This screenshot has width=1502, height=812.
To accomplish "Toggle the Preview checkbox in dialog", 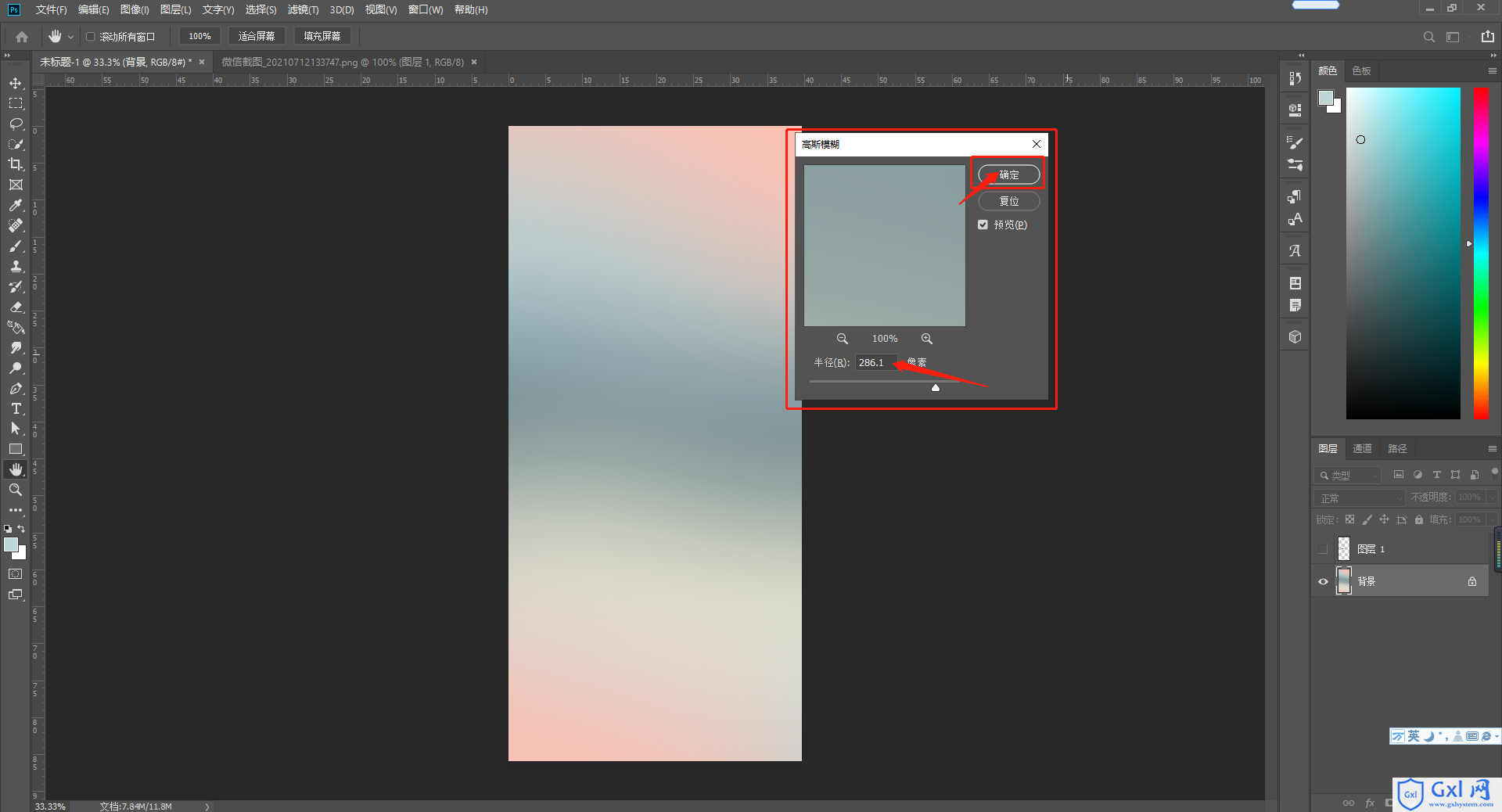I will 983,225.
